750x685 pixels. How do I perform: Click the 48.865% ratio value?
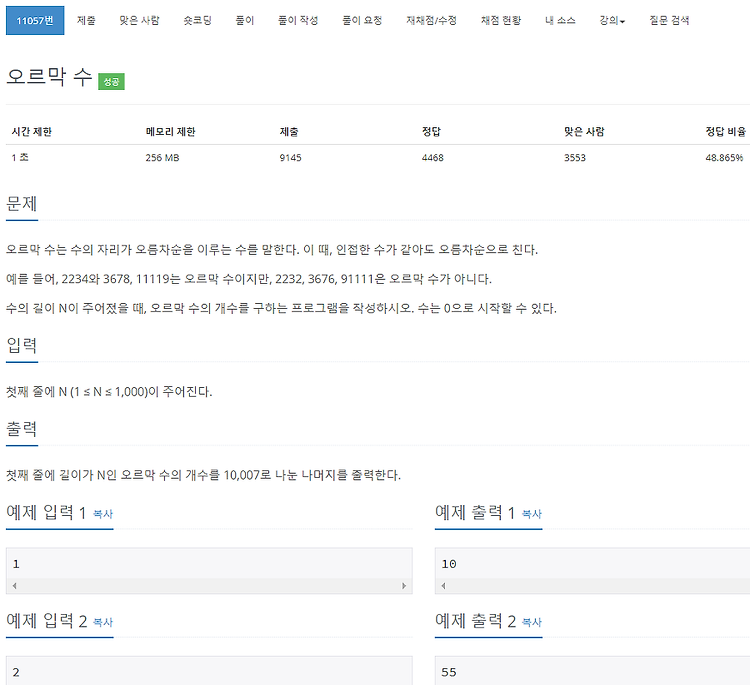(x=724, y=158)
